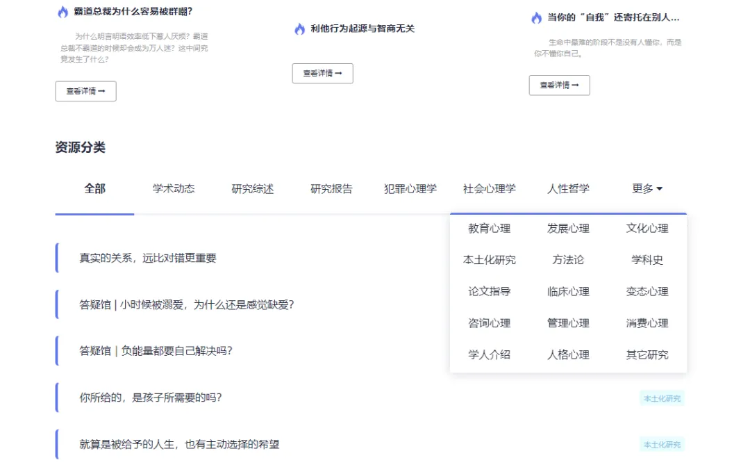This screenshot has height=467, width=750.
Task: Open the 人性哲学 tab
Action: [568, 189]
